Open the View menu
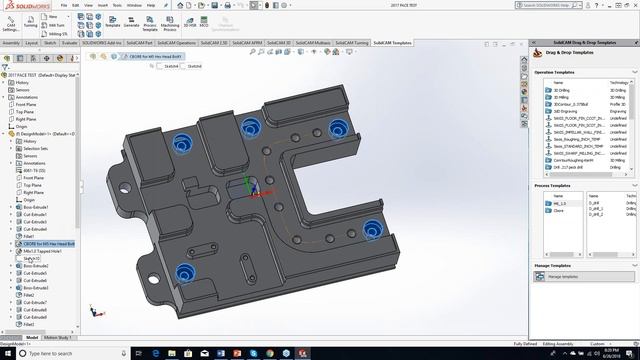The height and width of the screenshot is (360, 640). [x=88, y=6]
